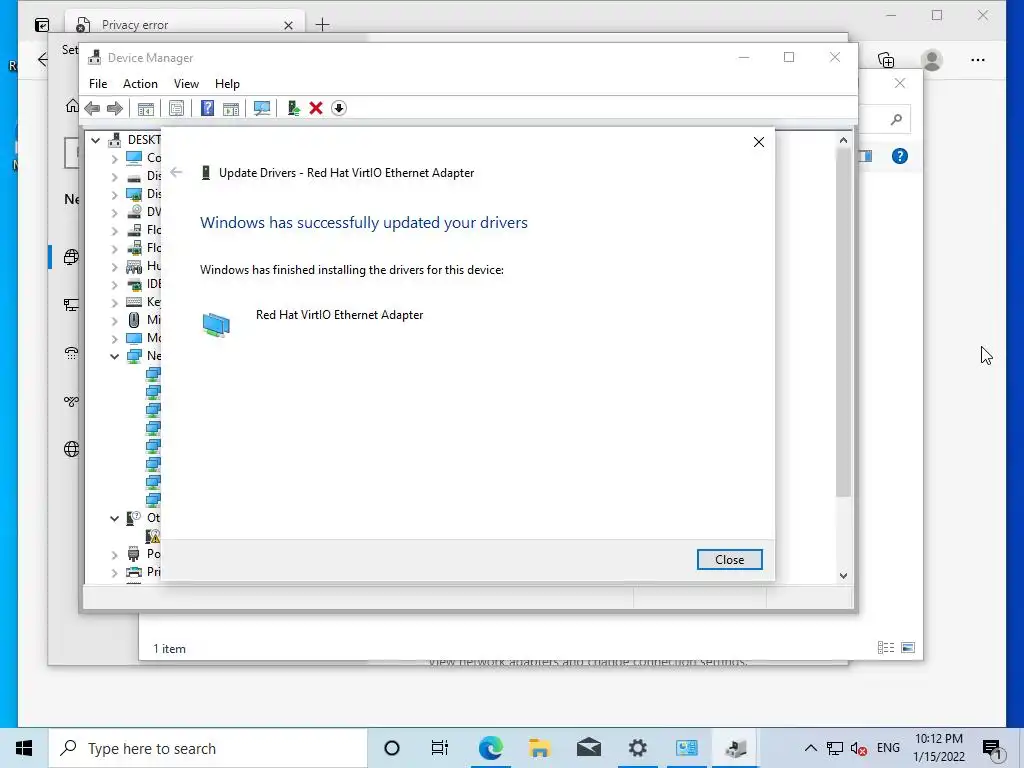Click the device tree scrollbar thumb

tap(843, 321)
